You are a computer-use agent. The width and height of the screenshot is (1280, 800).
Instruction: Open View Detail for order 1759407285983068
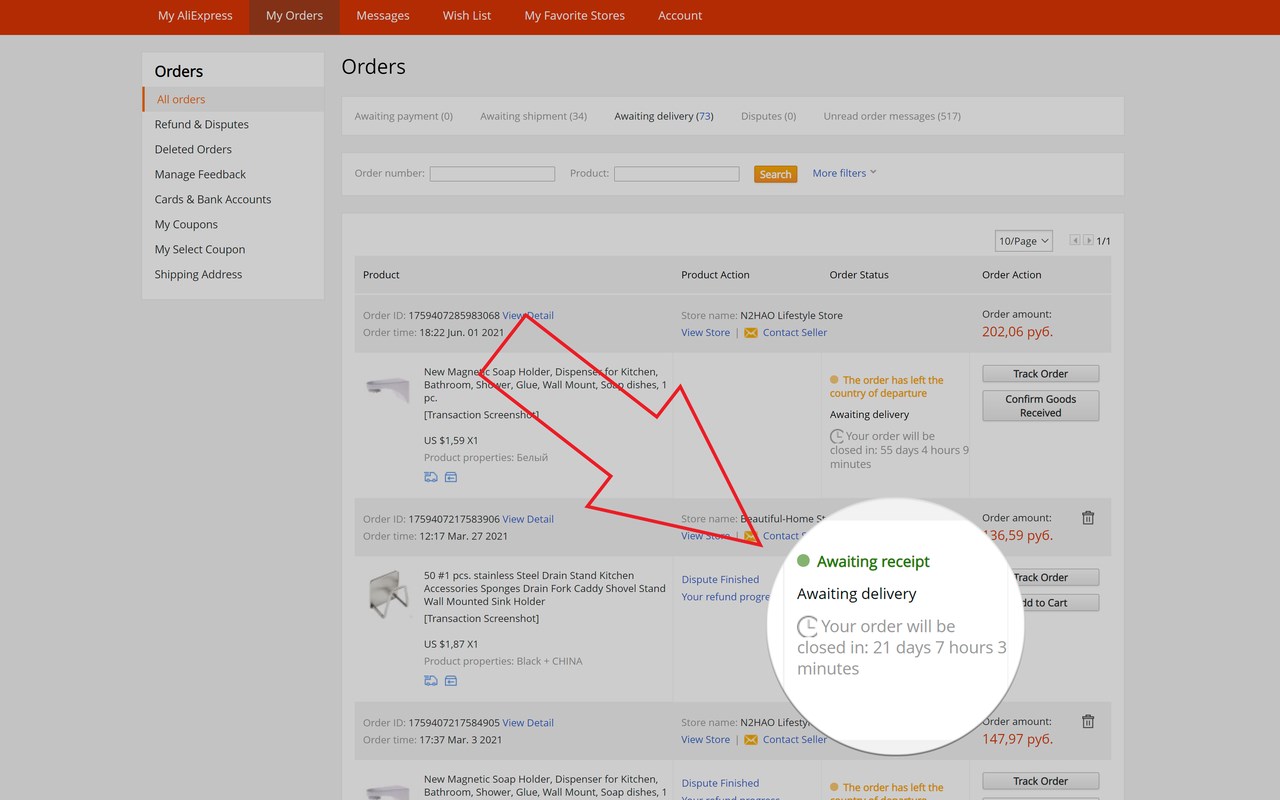click(x=528, y=315)
